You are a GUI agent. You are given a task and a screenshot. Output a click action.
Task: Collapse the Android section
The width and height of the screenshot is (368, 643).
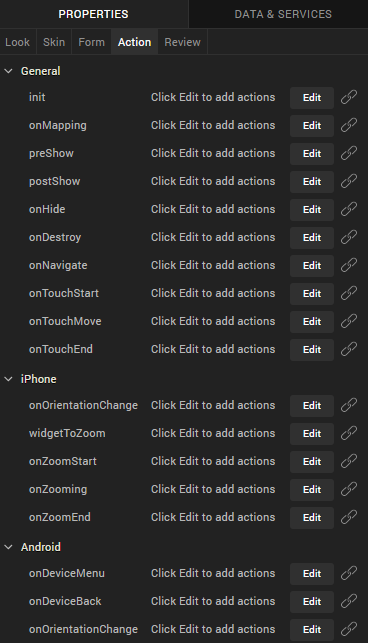pos(8,547)
